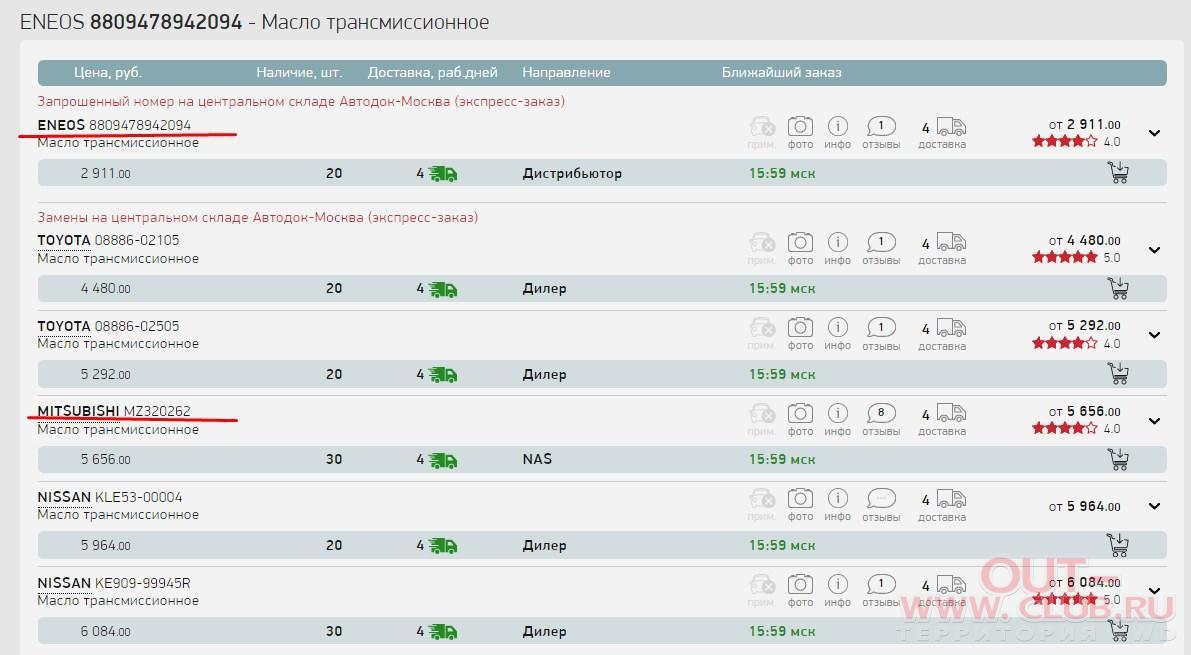
Task: Open photo icon for TOYOTA 08886-02505
Action: (x=800, y=328)
